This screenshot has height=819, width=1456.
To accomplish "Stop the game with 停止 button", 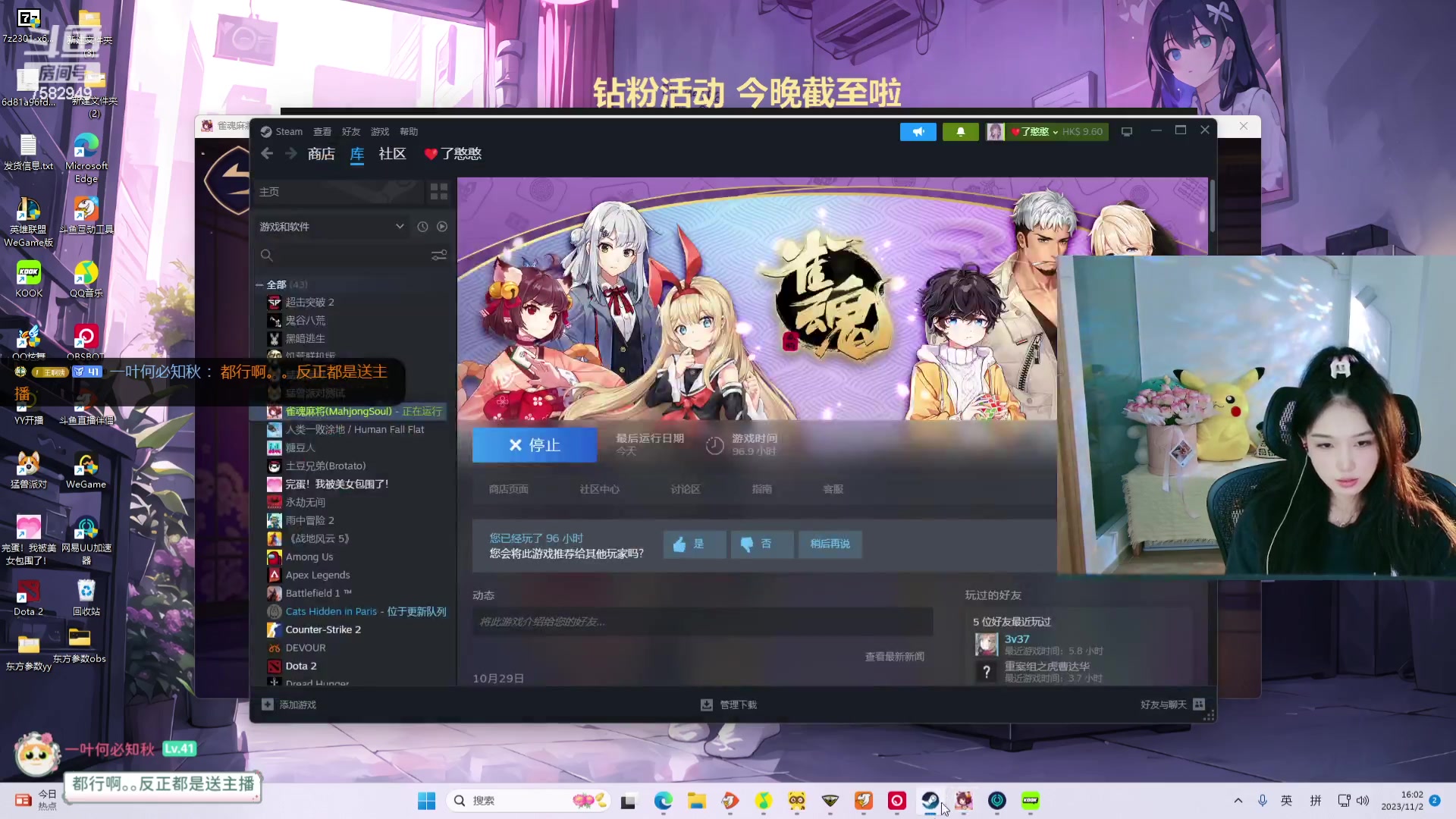I will click(x=535, y=445).
